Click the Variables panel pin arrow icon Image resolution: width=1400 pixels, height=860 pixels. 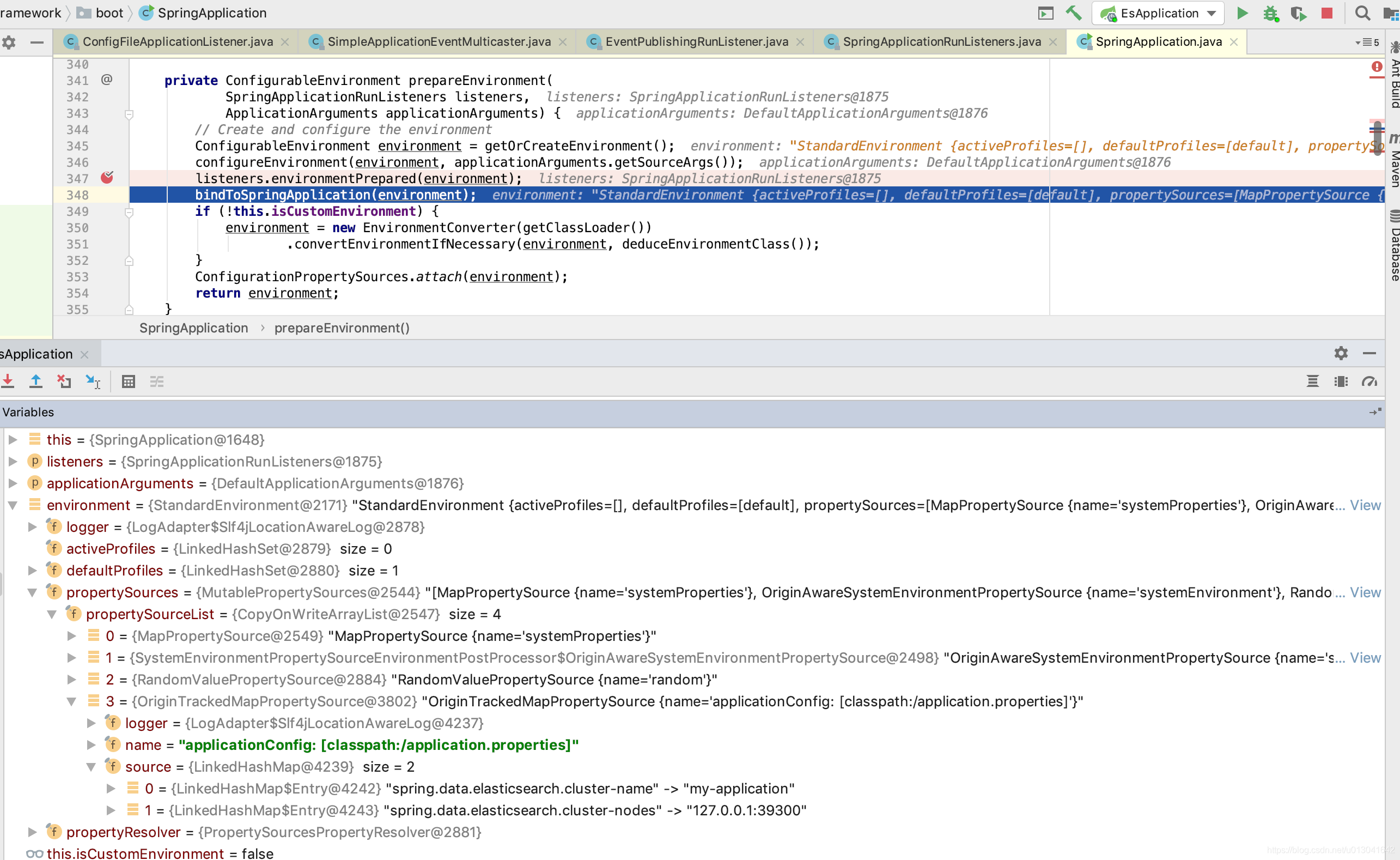point(1375,412)
